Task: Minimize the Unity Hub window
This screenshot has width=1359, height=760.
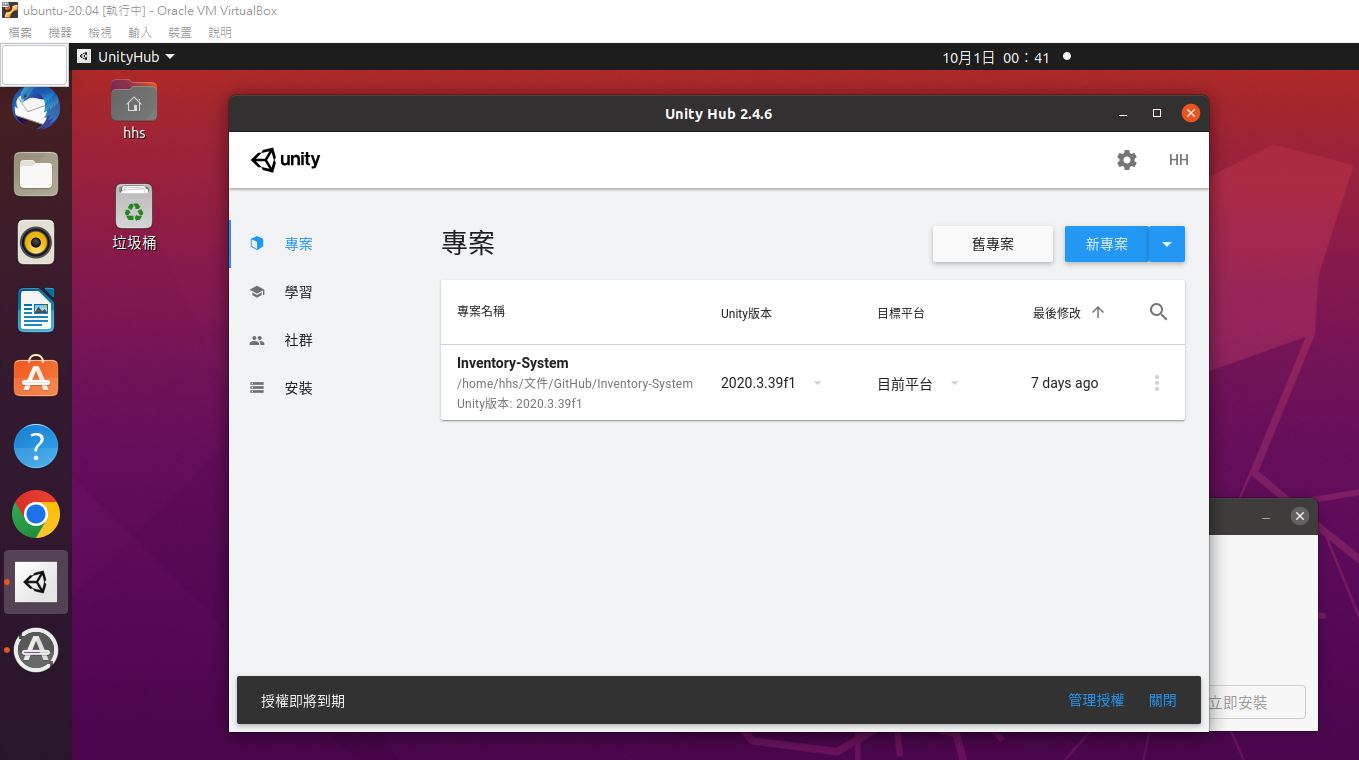Action: [1124, 113]
